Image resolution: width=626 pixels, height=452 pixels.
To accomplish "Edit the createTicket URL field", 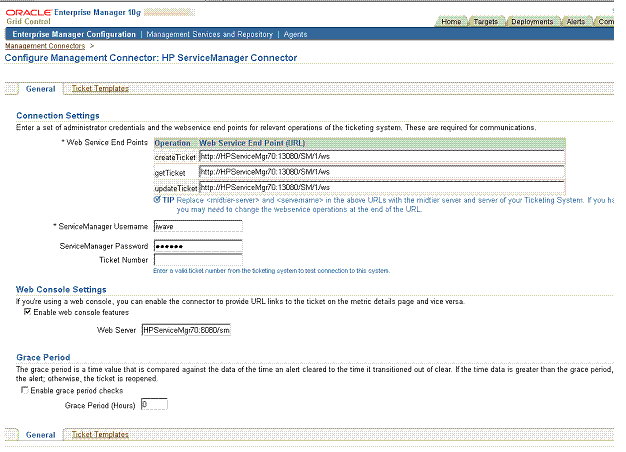I will tap(382, 157).
